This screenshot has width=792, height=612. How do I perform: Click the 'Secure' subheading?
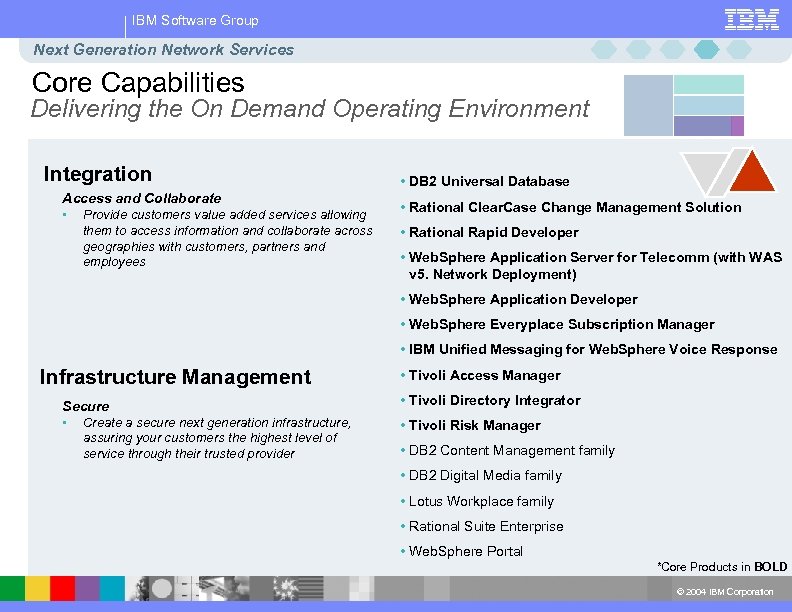click(86, 406)
